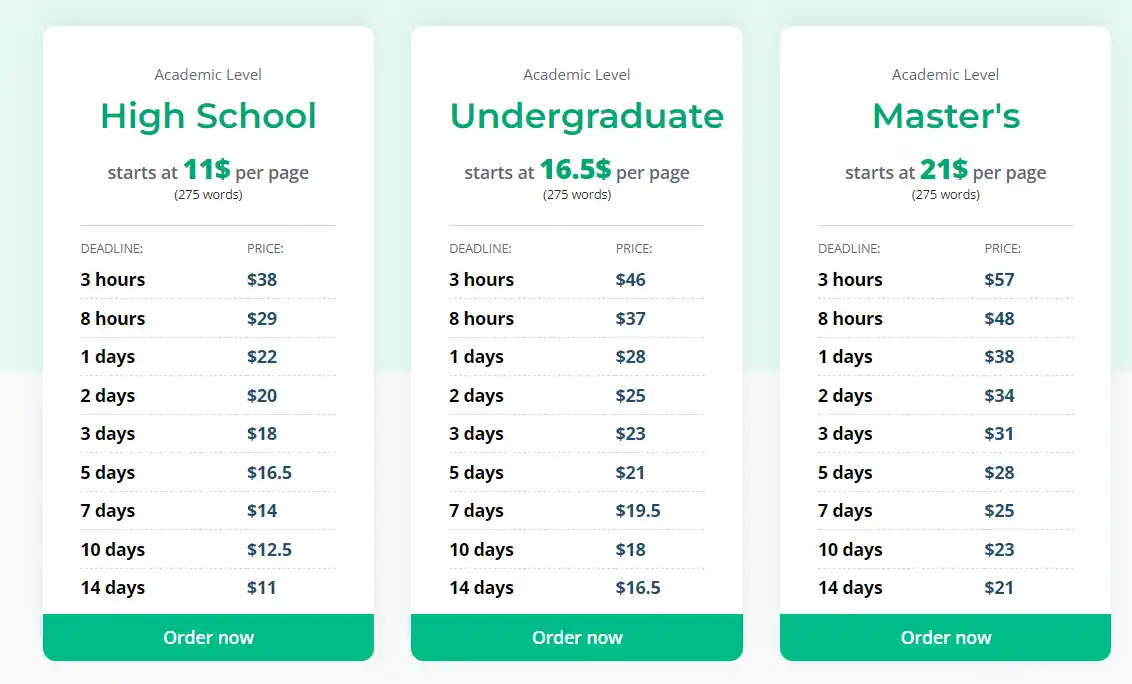Viewport: 1132px width, 684px height.
Task: Click the $16.5 price for Undergraduate 14 days
Action: pos(638,587)
